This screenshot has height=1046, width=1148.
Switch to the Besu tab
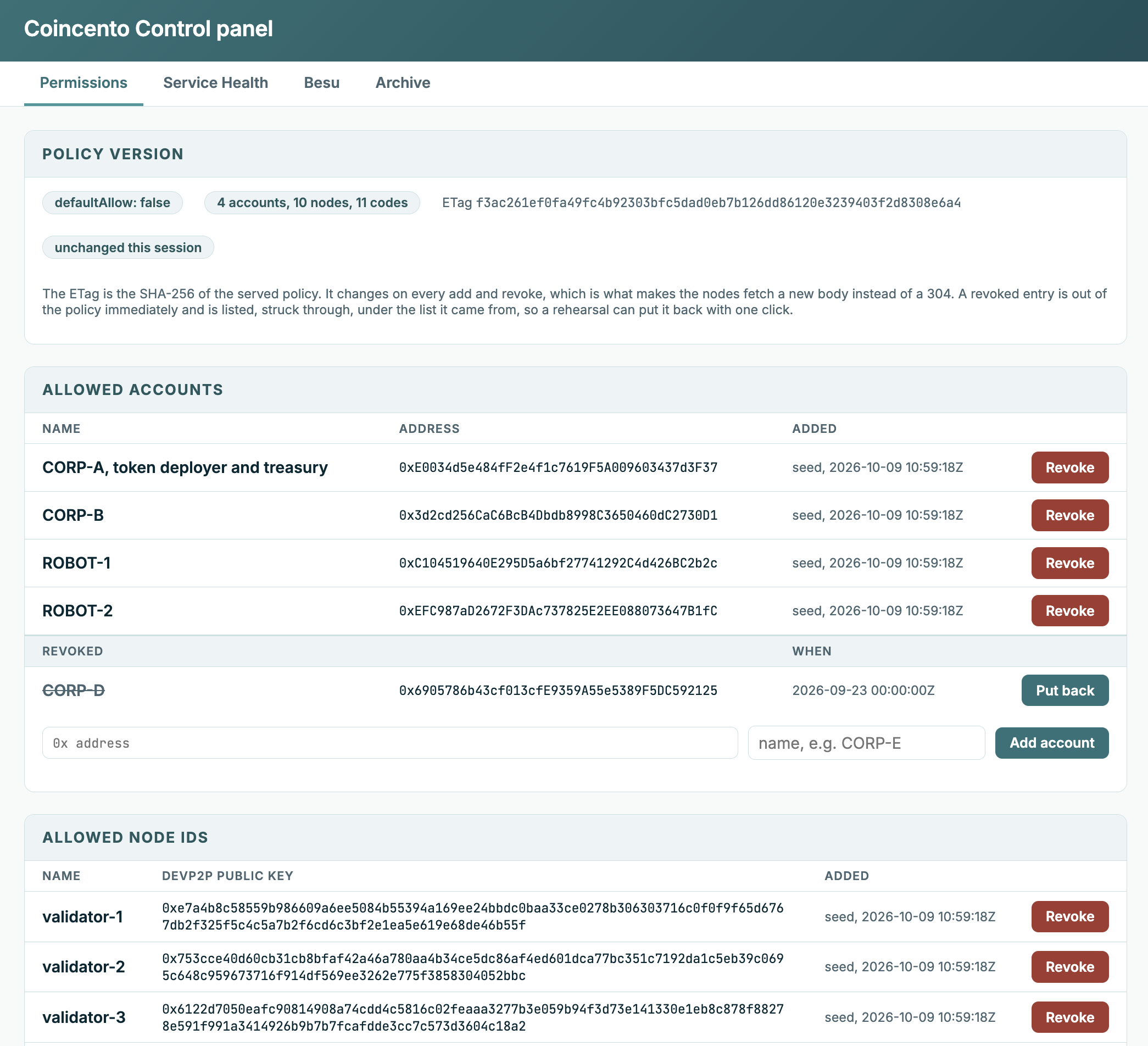point(322,83)
